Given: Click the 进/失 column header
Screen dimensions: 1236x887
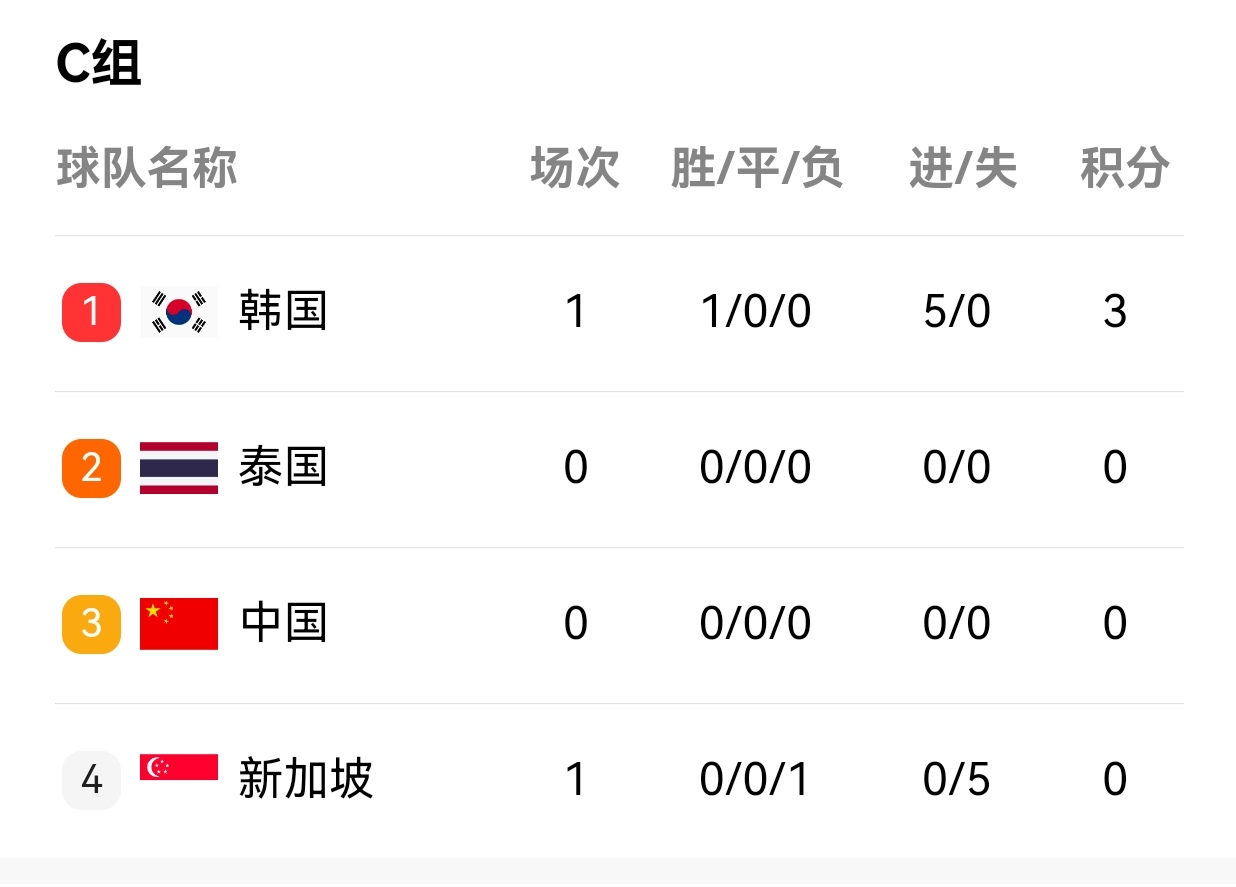Looking at the screenshot, I should click(x=963, y=168).
